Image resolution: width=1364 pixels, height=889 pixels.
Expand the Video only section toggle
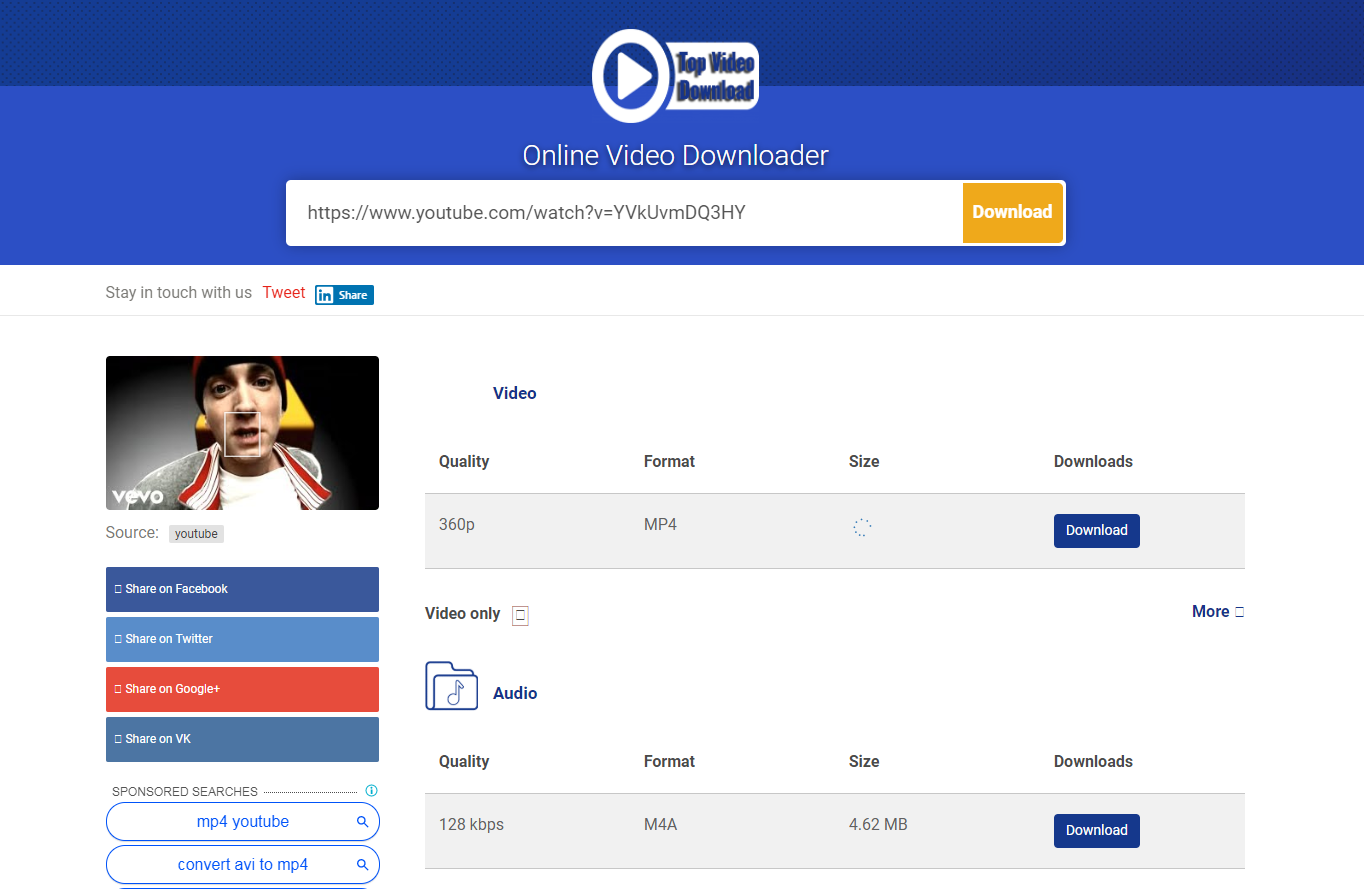point(520,615)
